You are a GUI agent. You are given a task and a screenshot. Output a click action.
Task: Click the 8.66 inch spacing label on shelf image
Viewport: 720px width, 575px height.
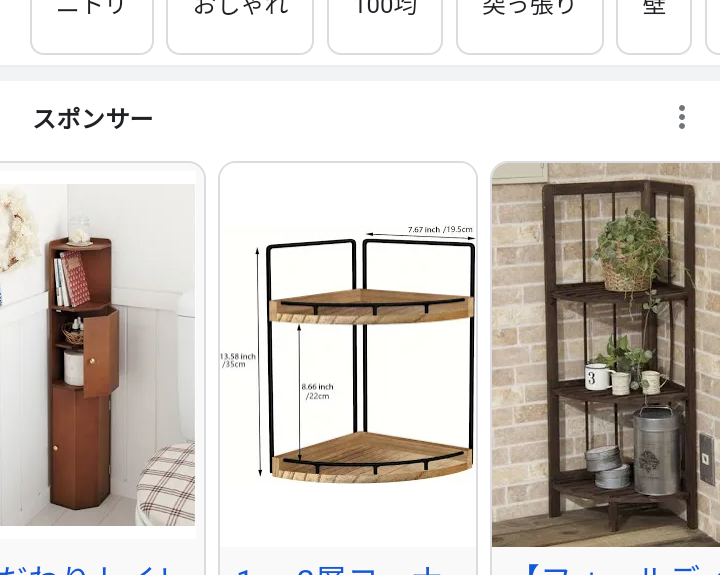point(317,391)
